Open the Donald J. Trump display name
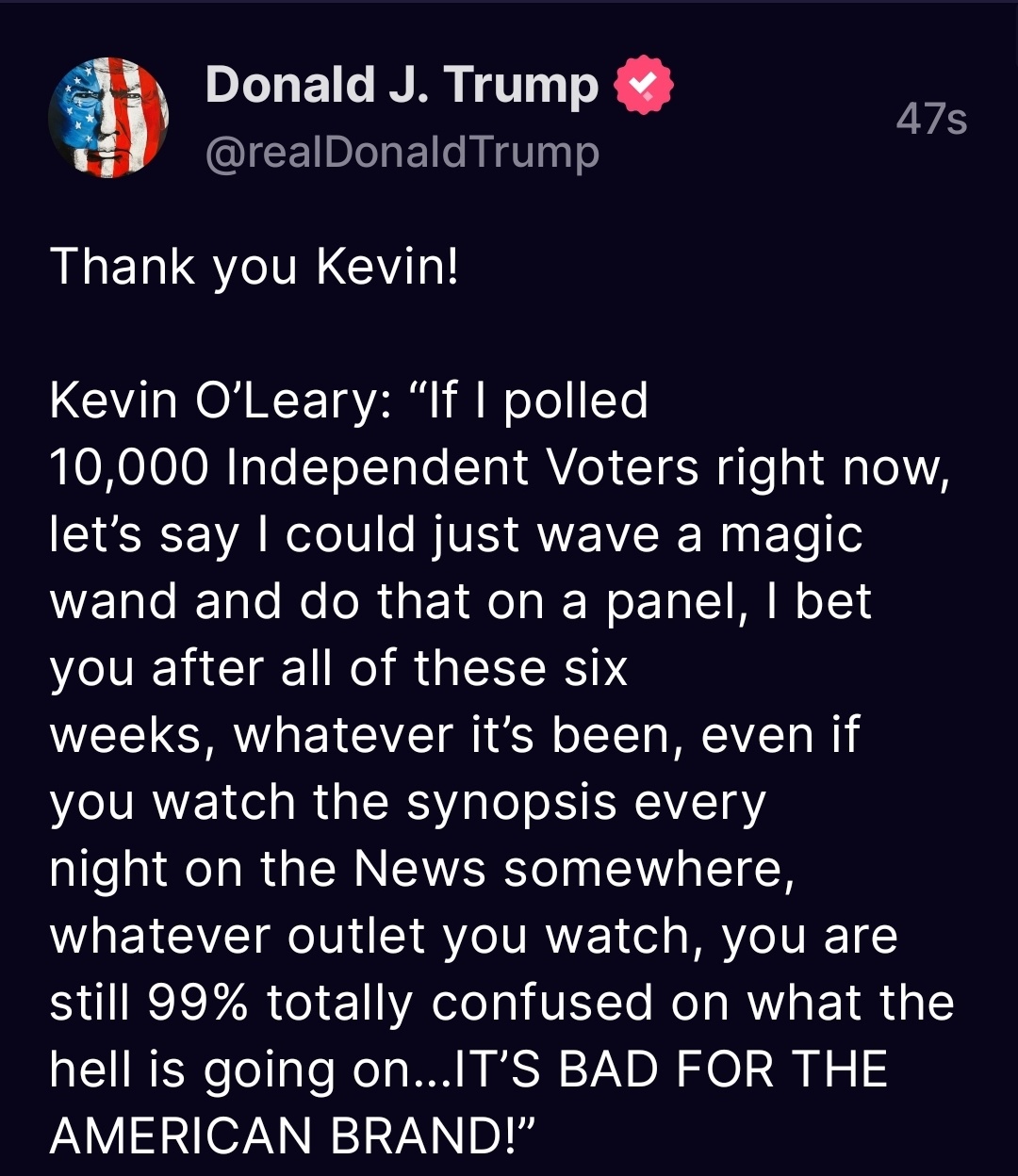Viewport: 1018px width, 1176px height. click(x=402, y=85)
